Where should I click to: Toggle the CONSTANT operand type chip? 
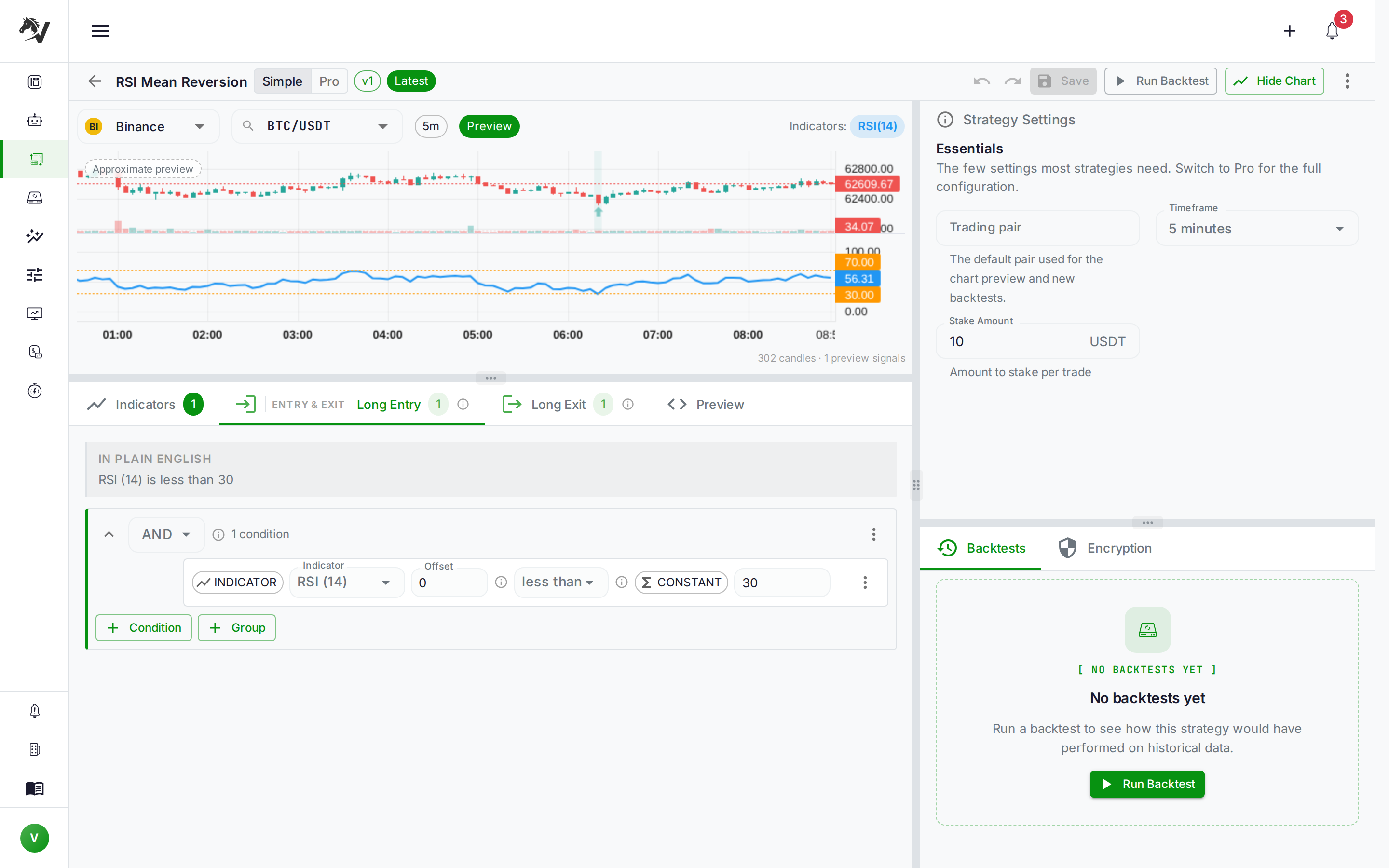681,582
